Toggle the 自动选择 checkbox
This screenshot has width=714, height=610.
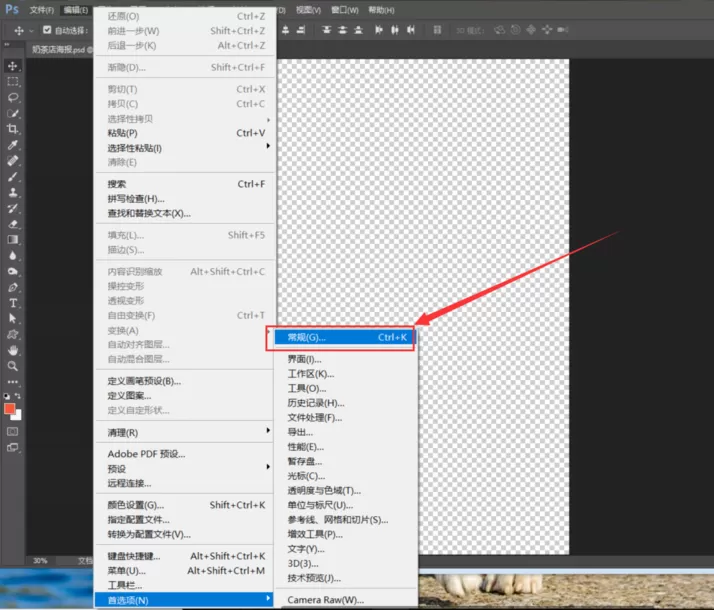(x=47, y=30)
